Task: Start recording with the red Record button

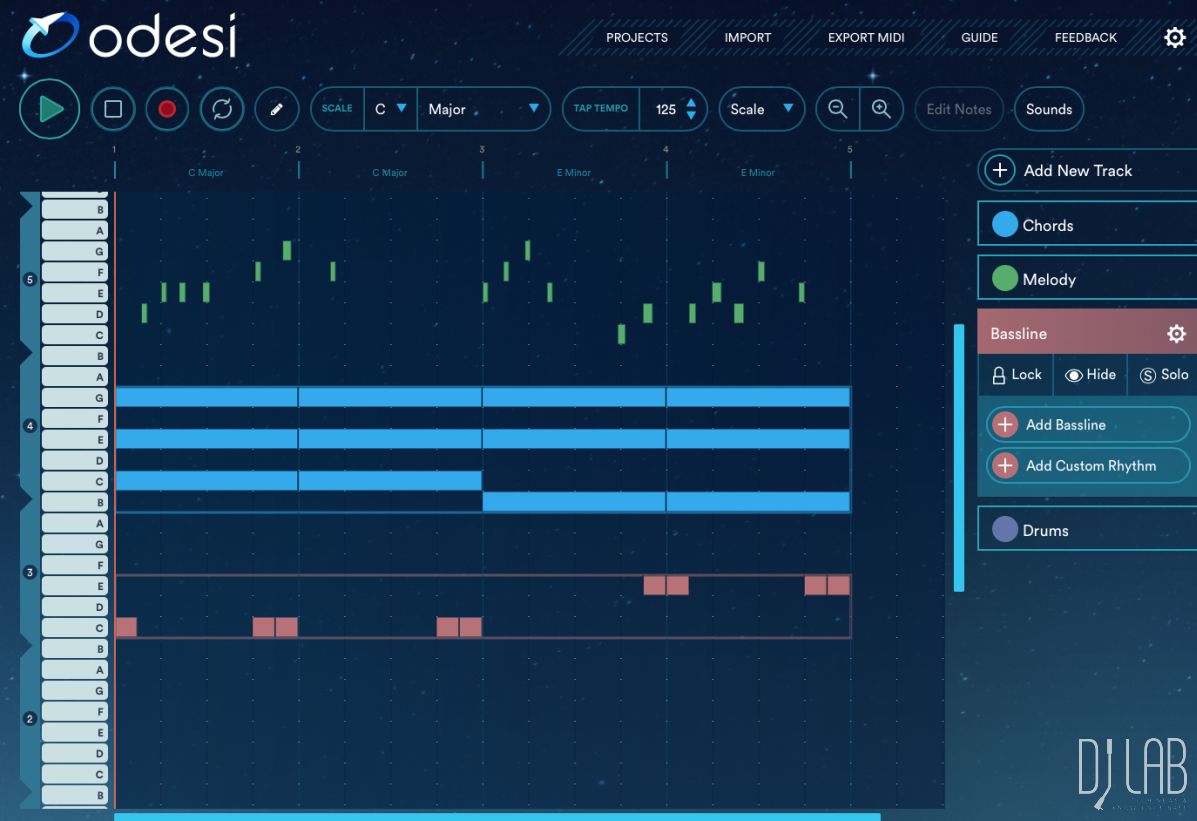Action: click(x=167, y=109)
